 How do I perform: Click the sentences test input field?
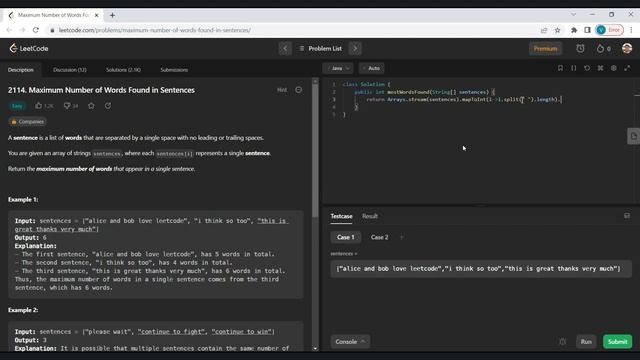(481, 269)
